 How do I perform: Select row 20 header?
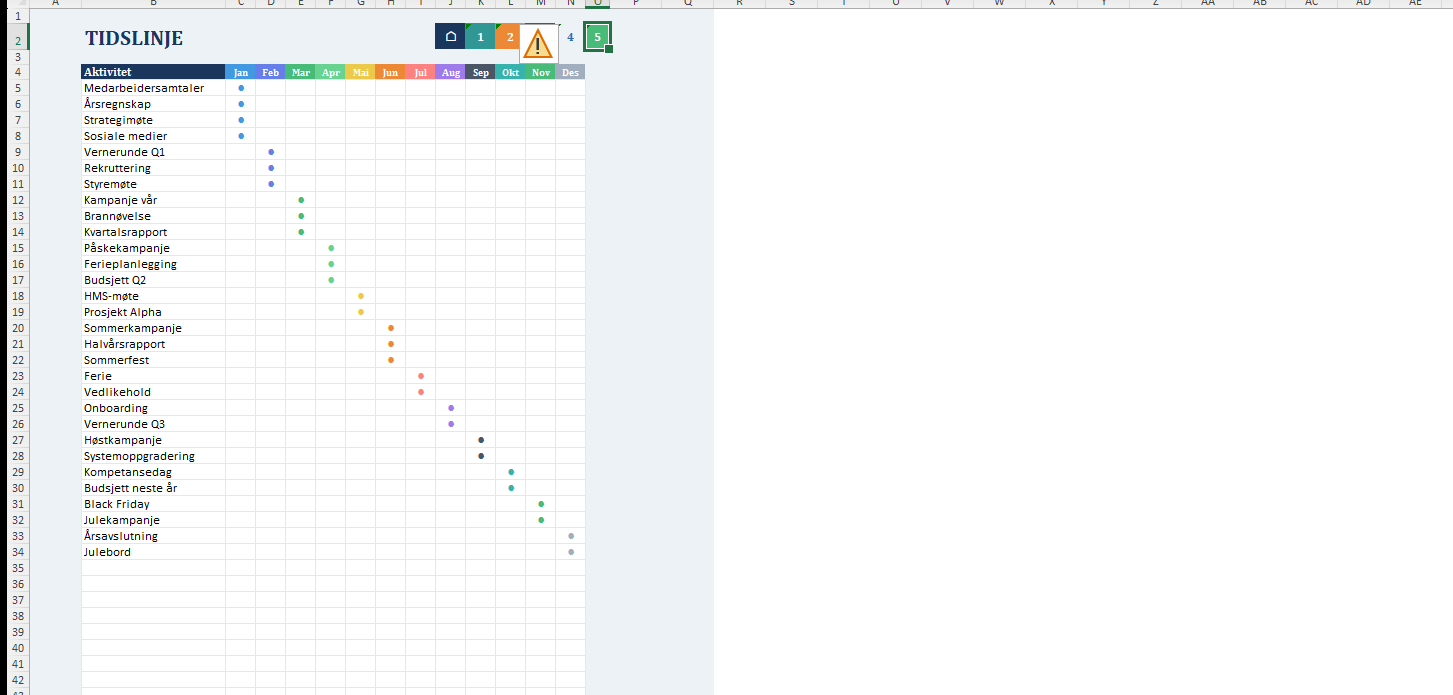tap(16, 328)
